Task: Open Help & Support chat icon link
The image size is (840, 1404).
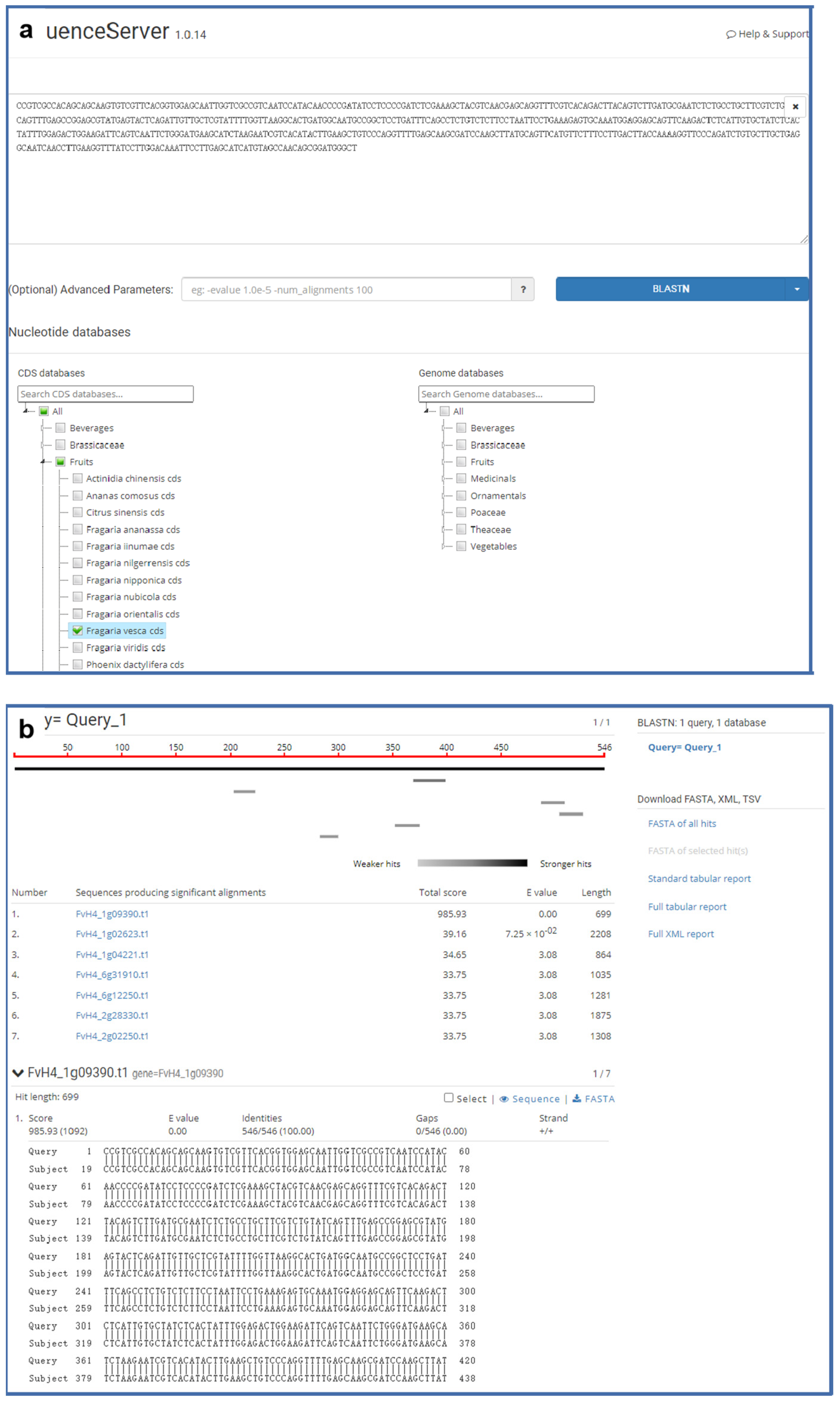Action: click(x=731, y=34)
